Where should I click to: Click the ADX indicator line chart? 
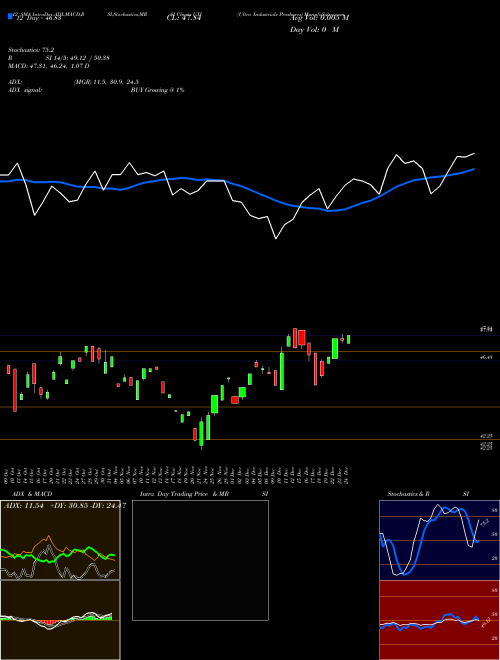[60, 540]
